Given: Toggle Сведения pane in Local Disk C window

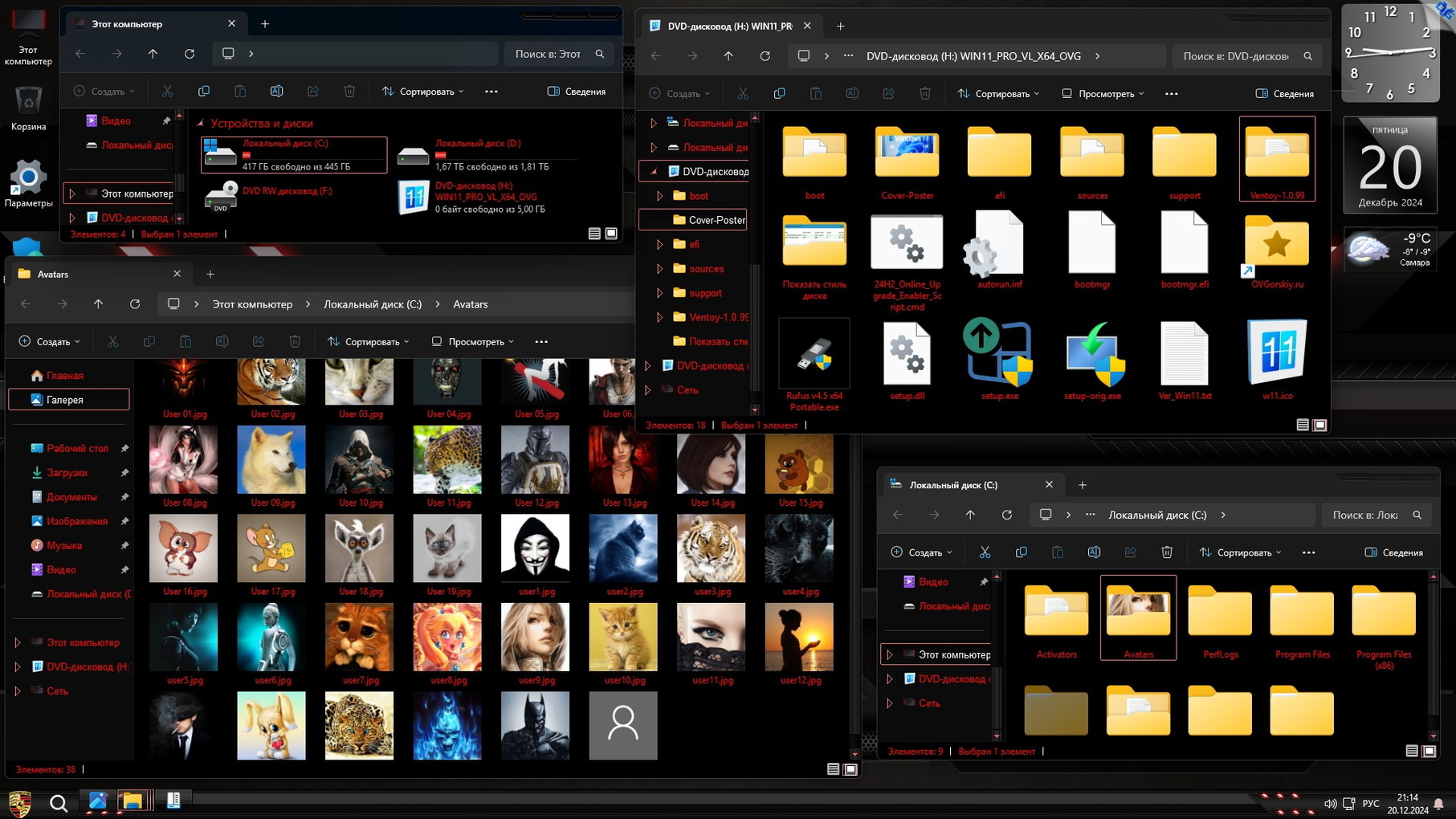Looking at the screenshot, I should (1393, 552).
